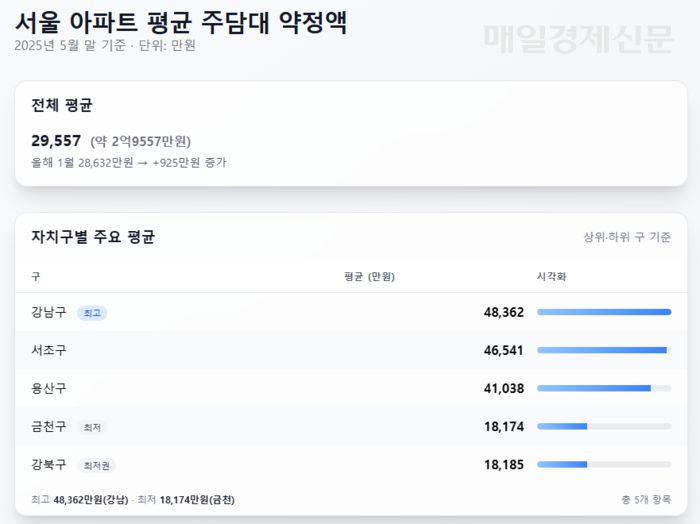
Task: Select the 최저권 badge beside 강북구
Action: 97,465
